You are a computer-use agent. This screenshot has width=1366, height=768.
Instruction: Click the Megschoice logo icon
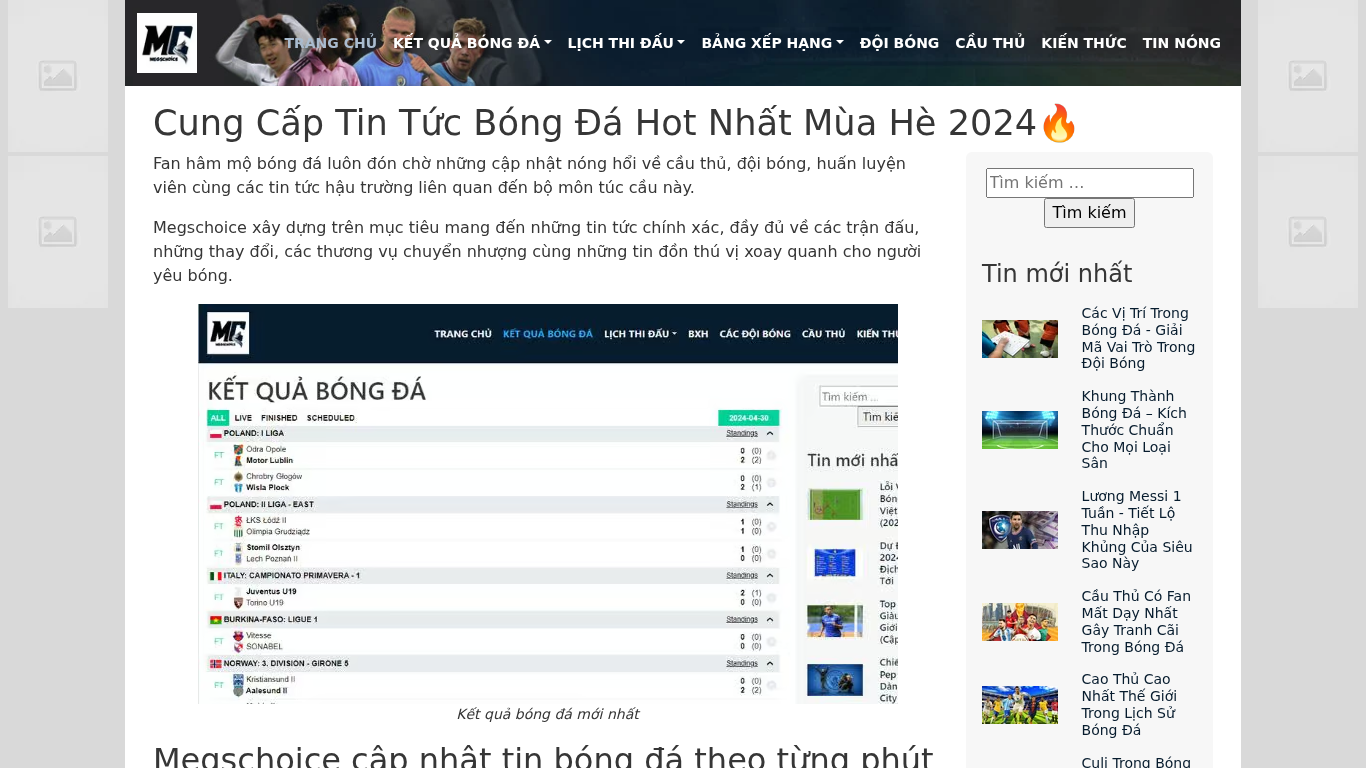point(167,43)
